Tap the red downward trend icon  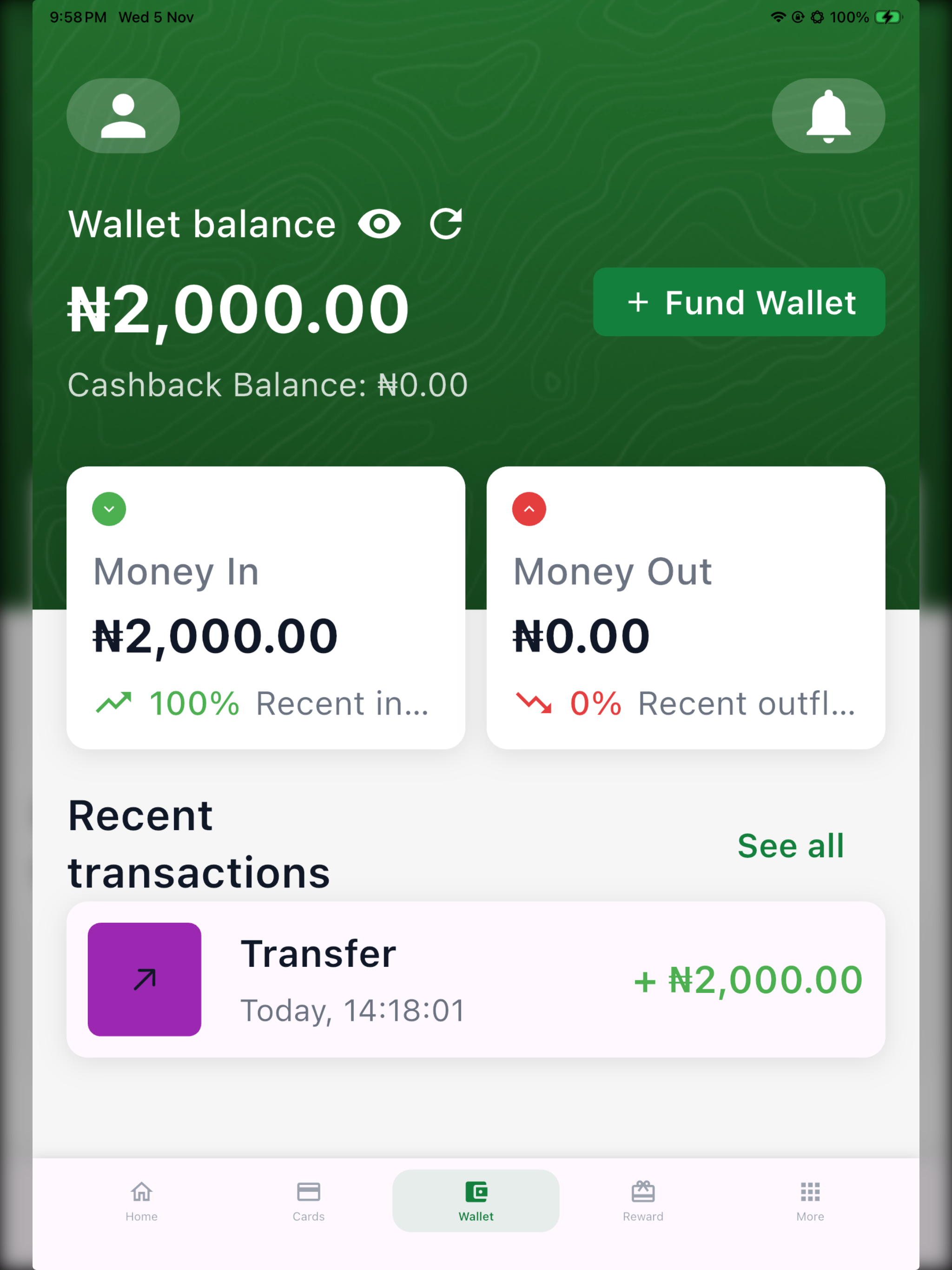point(534,703)
